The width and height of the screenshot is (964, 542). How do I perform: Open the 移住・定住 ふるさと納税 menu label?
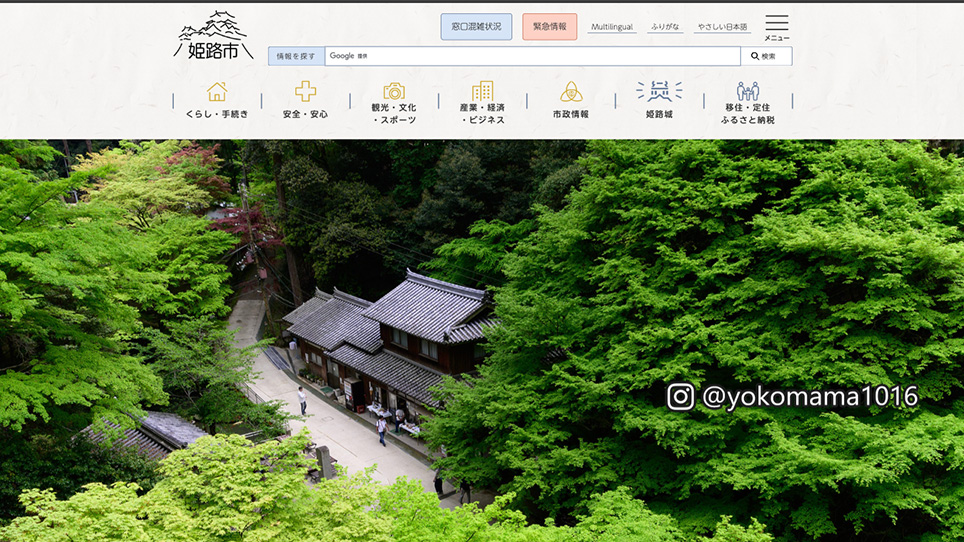pyautogui.click(x=748, y=114)
